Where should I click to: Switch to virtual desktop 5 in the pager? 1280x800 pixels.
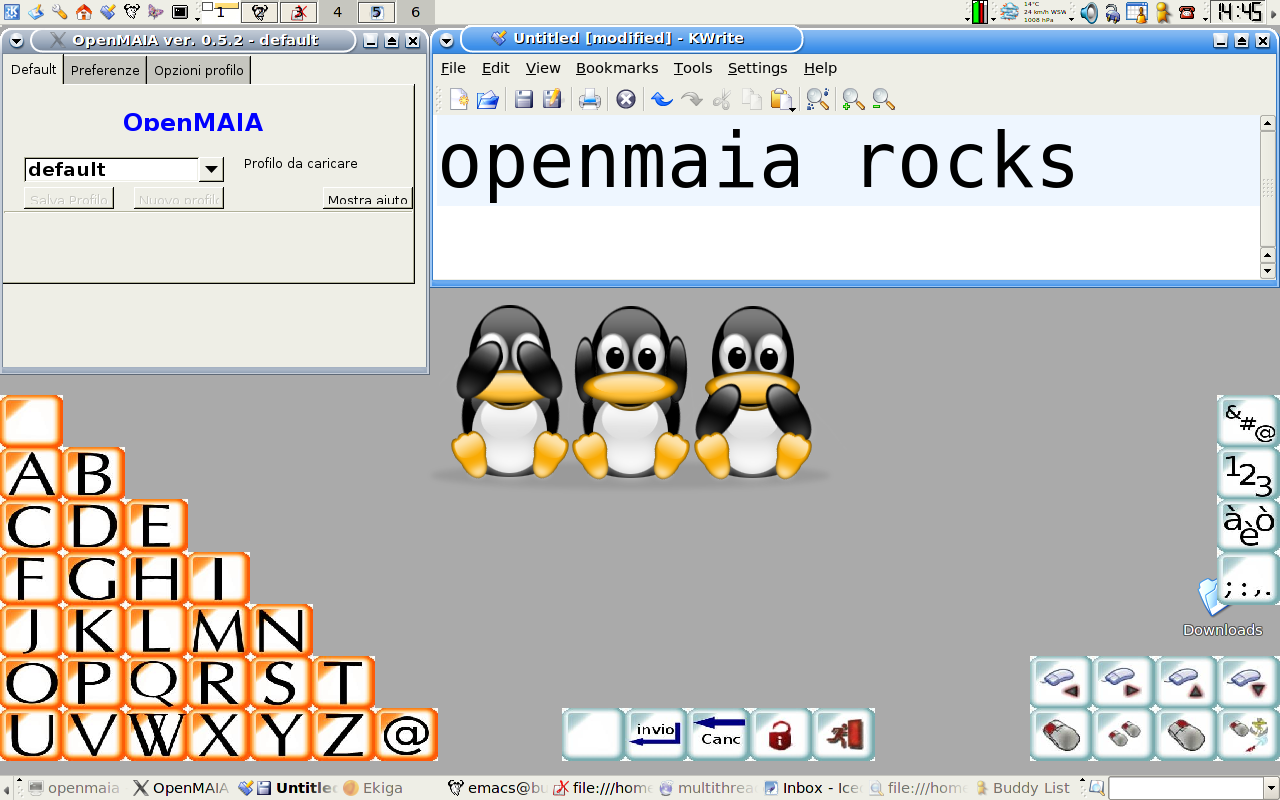(x=376, y=12)
